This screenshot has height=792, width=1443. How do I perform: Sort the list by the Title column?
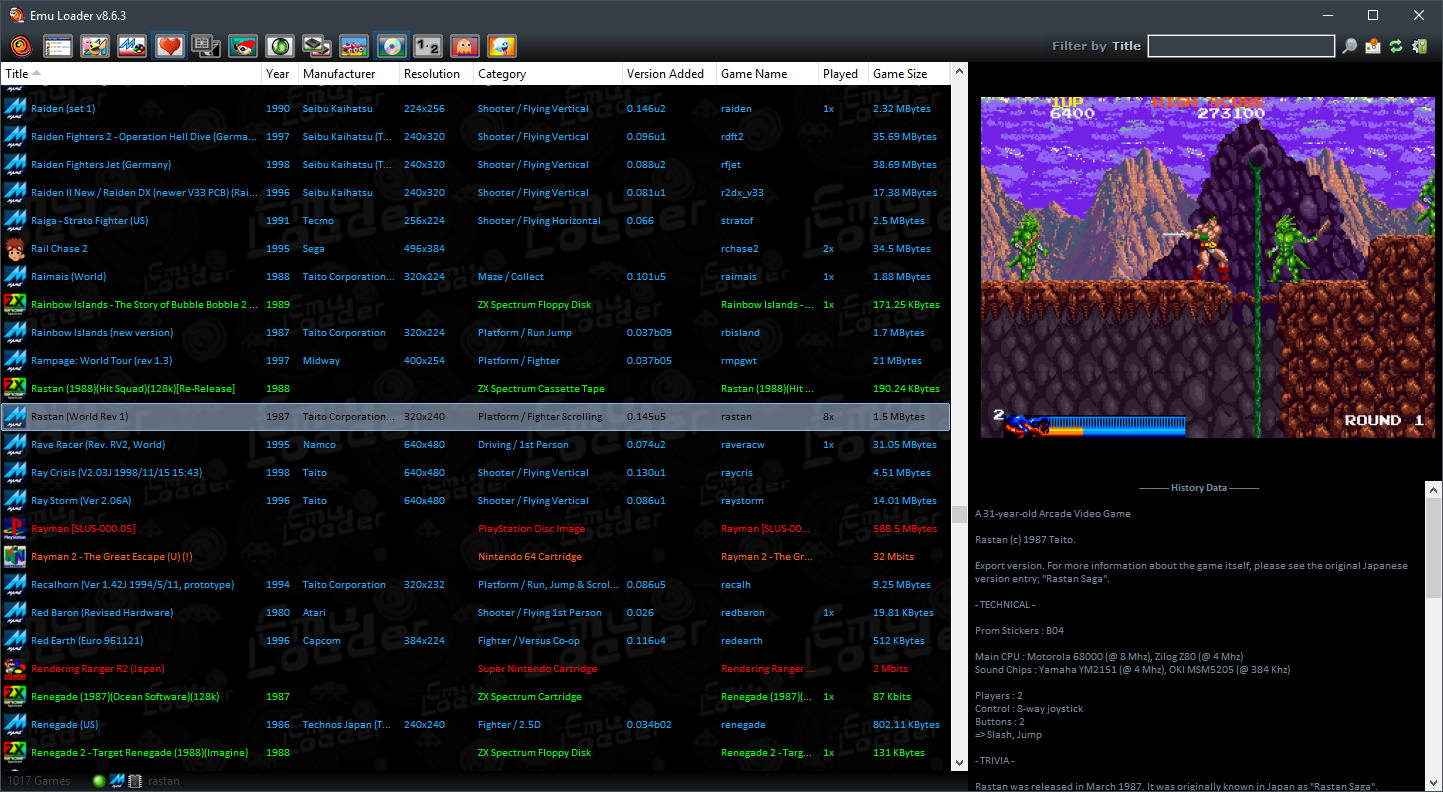(131, 74)
